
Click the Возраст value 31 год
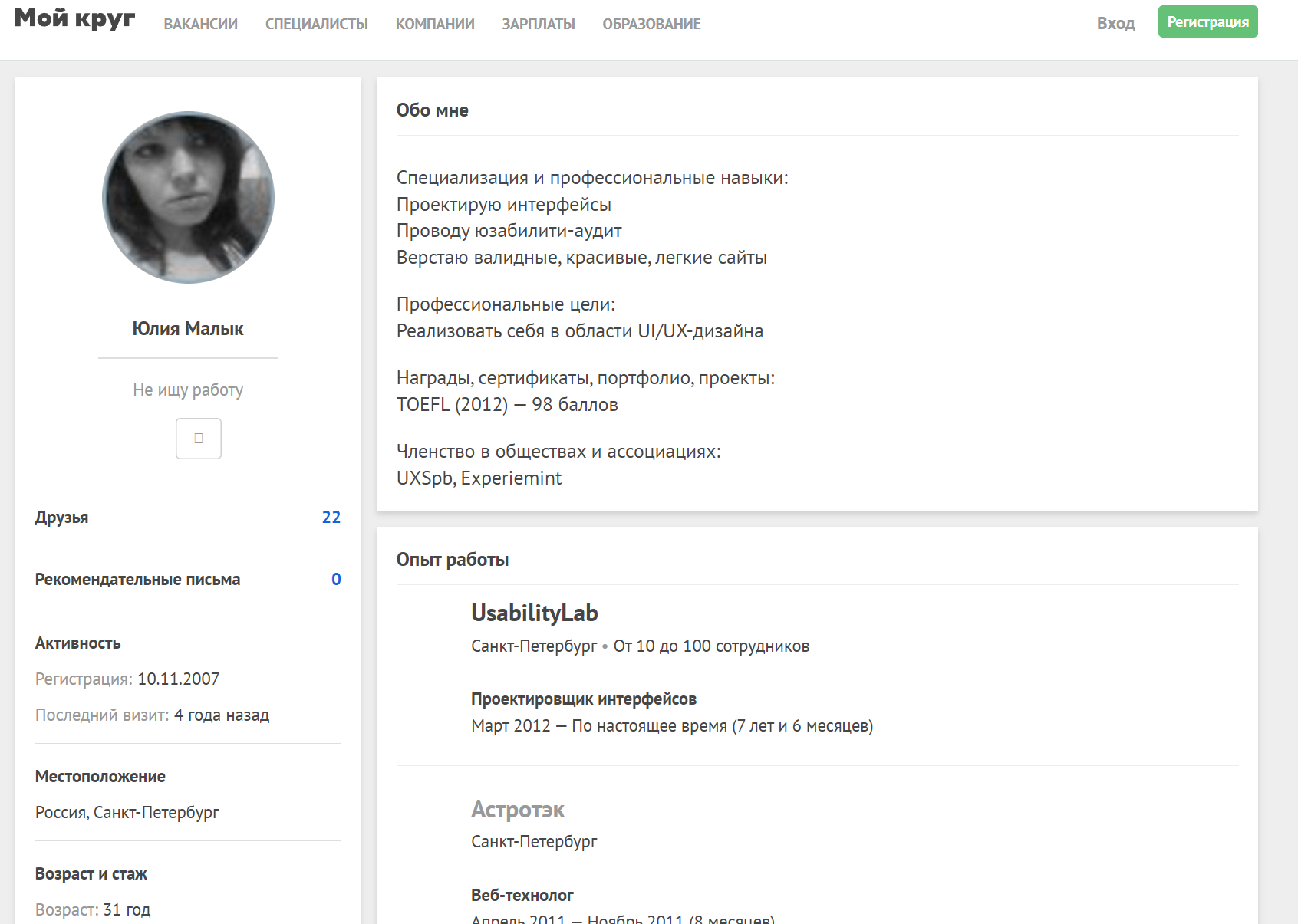(x=127, y=910)
